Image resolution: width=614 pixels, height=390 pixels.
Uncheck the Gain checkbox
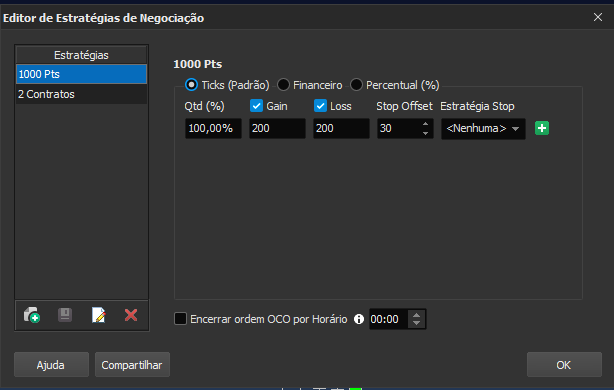(256, 106)
